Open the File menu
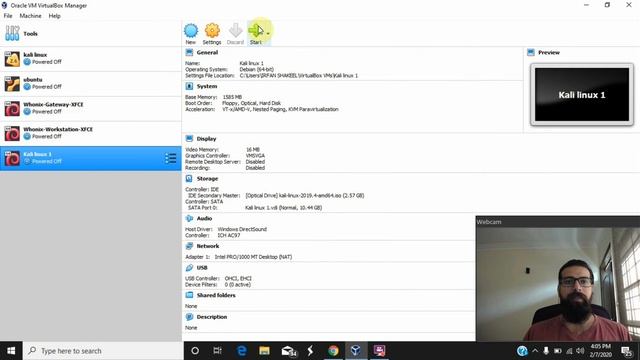 [8, 16]
